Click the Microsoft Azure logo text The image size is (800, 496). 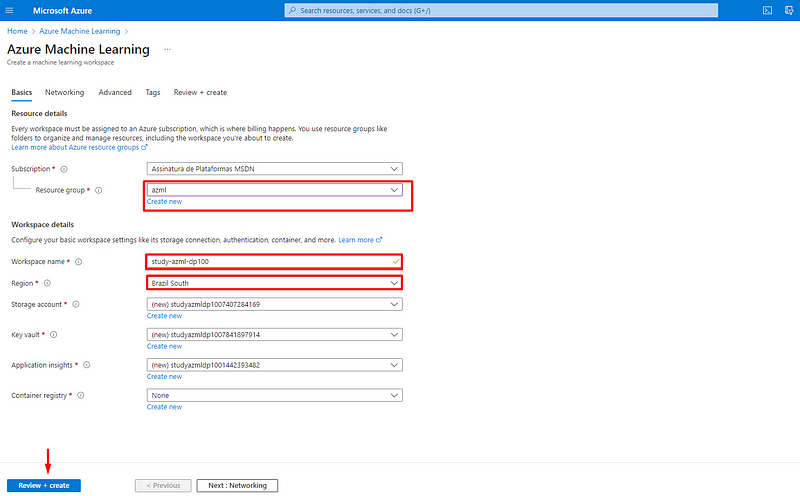[x=62, y=10]
